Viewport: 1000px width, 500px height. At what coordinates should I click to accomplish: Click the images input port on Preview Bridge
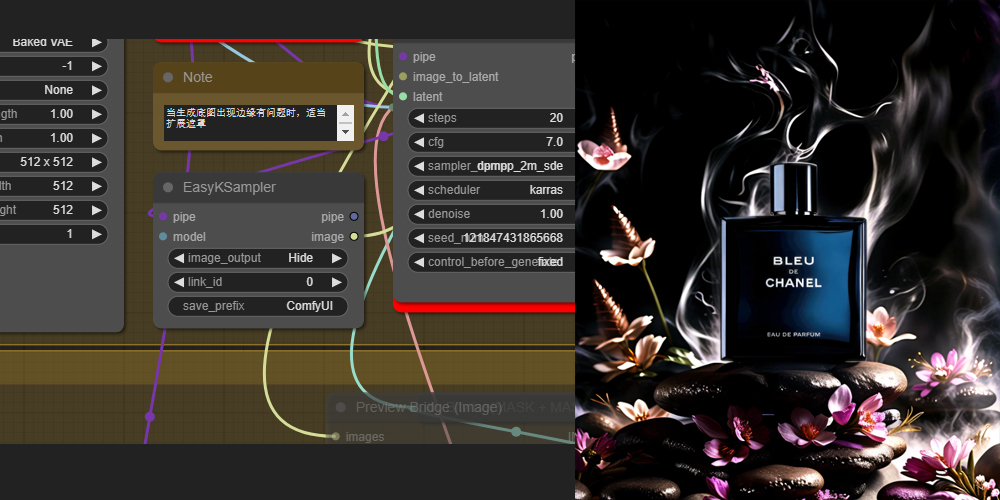(x=335, y=437)
